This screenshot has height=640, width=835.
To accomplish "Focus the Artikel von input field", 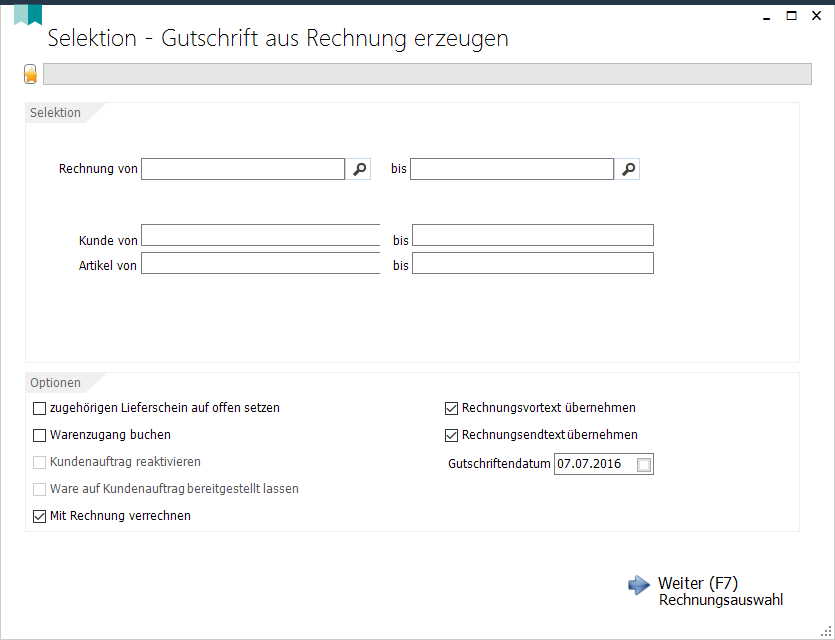I will (260, 263).
